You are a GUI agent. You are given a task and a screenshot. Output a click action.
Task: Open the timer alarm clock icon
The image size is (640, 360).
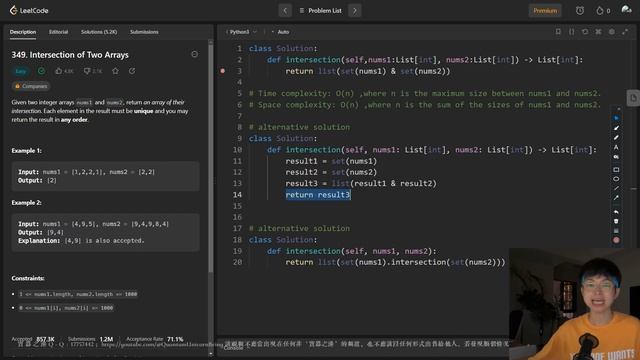coord(580,11)
